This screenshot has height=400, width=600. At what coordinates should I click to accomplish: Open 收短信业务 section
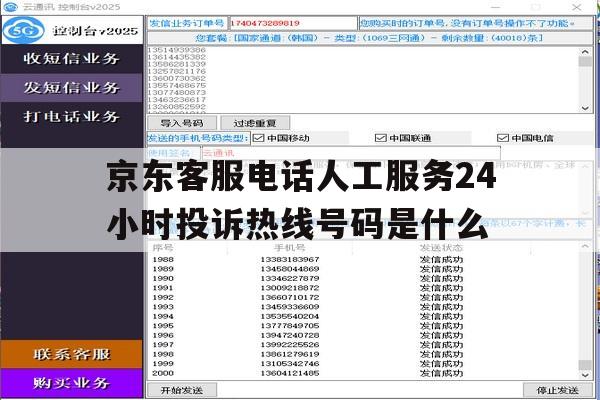[72, 59]
